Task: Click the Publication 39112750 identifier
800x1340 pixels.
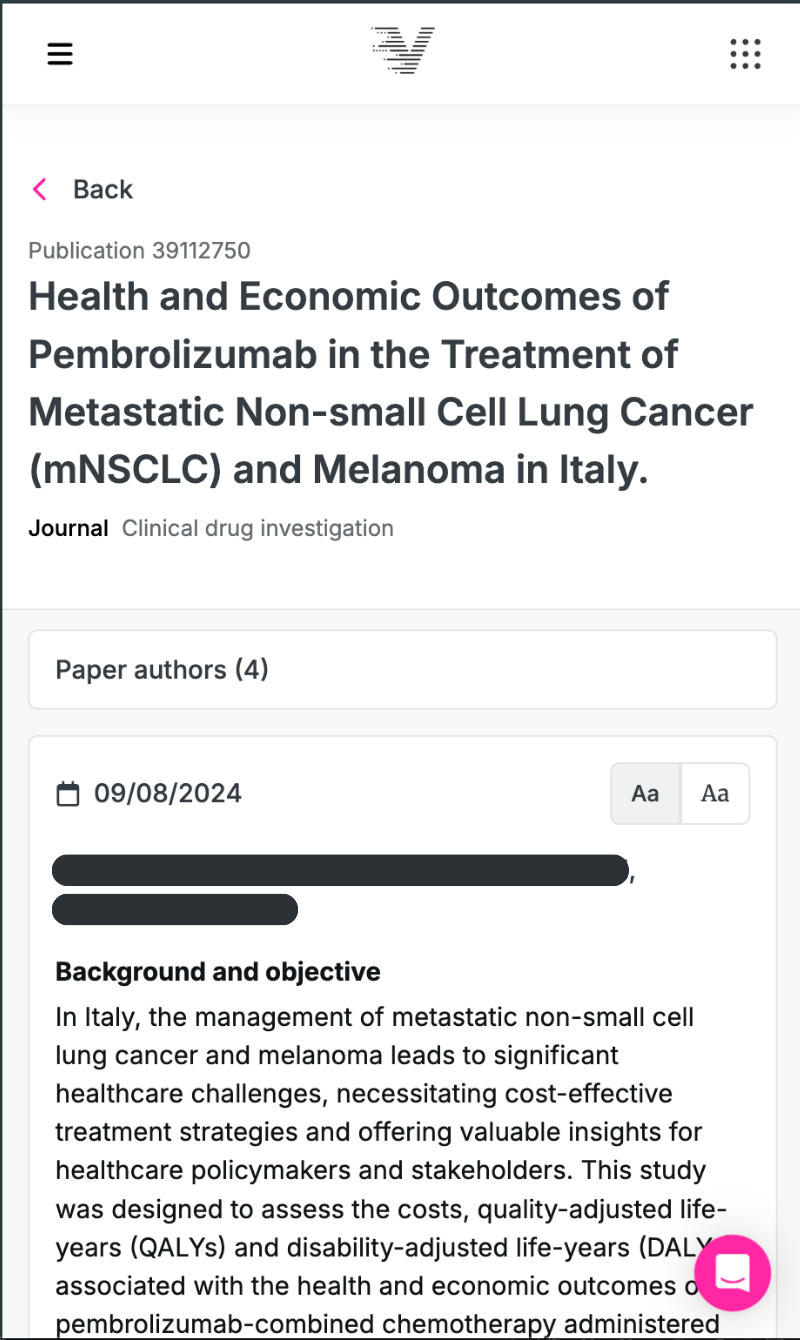Action: [139, 250]
